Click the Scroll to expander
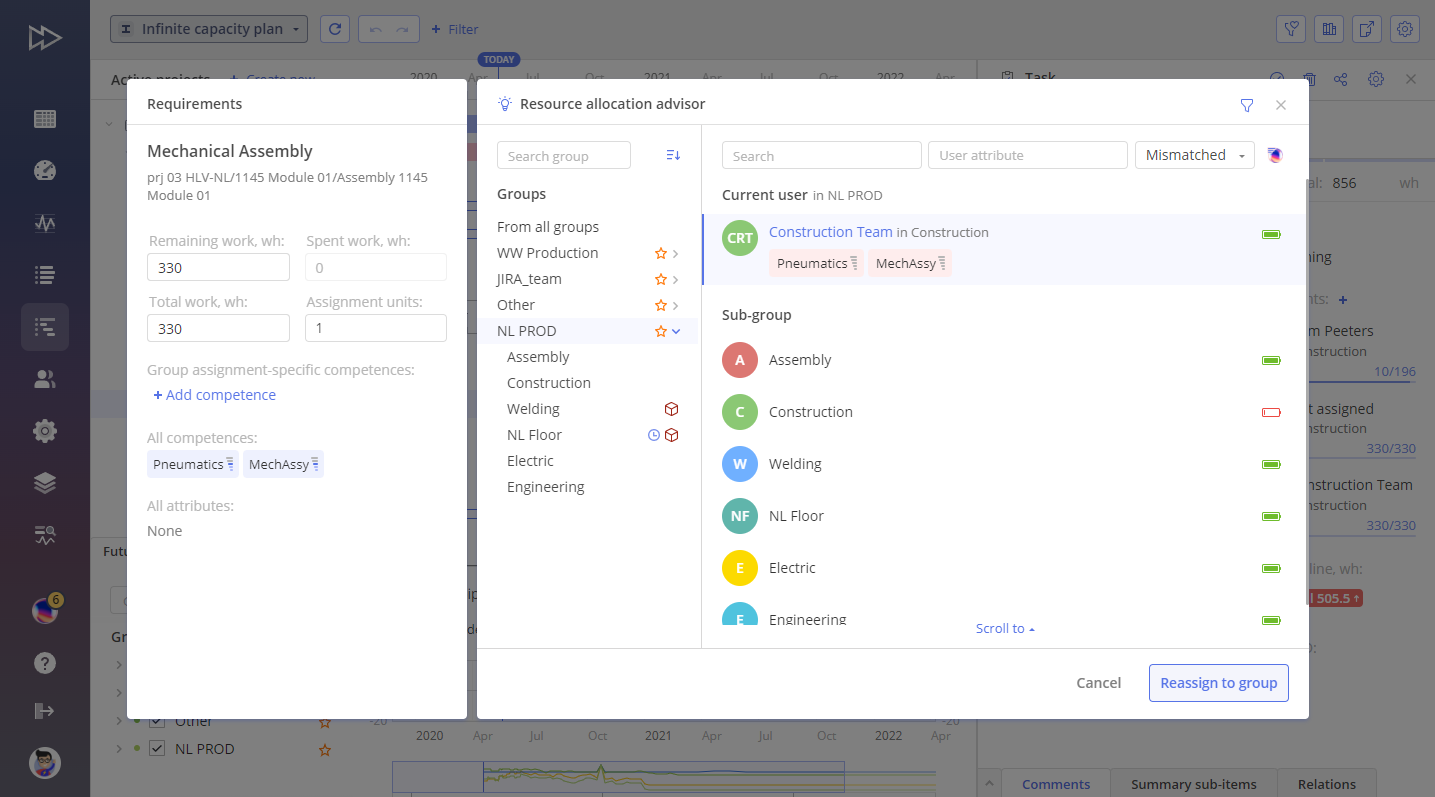Viewport: 1435px width, 797px height. coord(1005,628)
